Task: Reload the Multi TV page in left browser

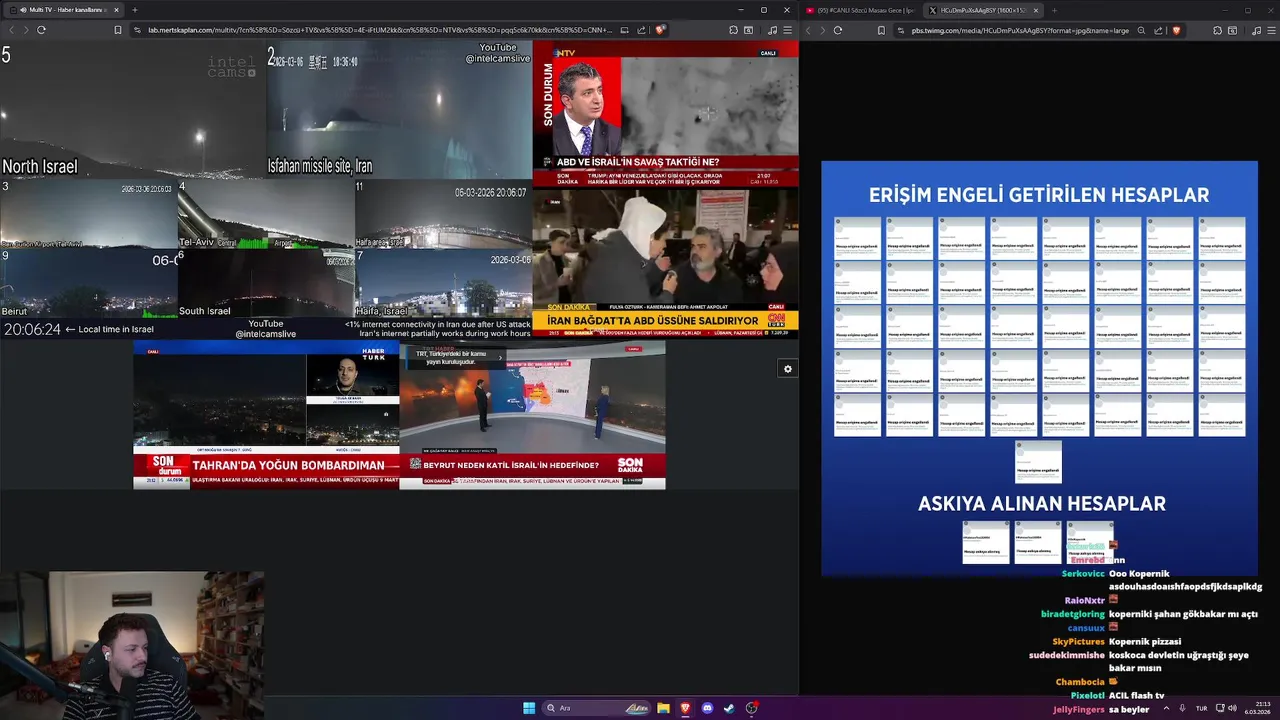Action: click(41, 30)
